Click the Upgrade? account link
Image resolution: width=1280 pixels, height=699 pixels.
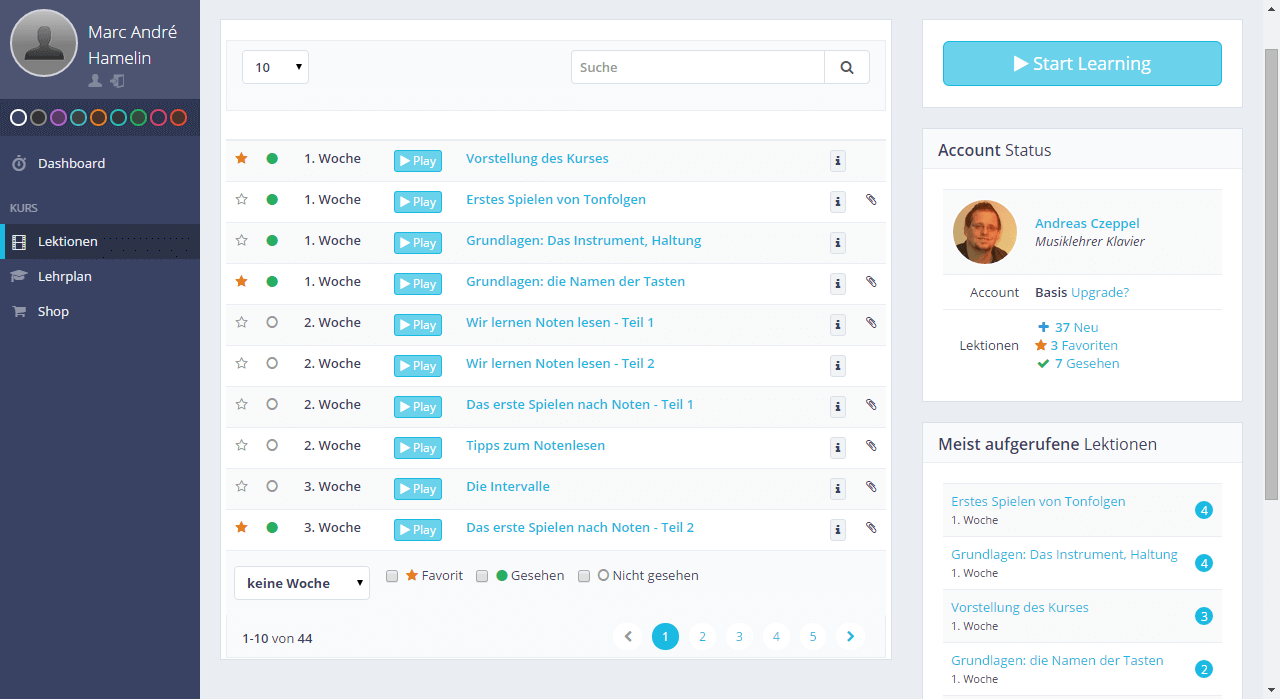coord(1099,293)
